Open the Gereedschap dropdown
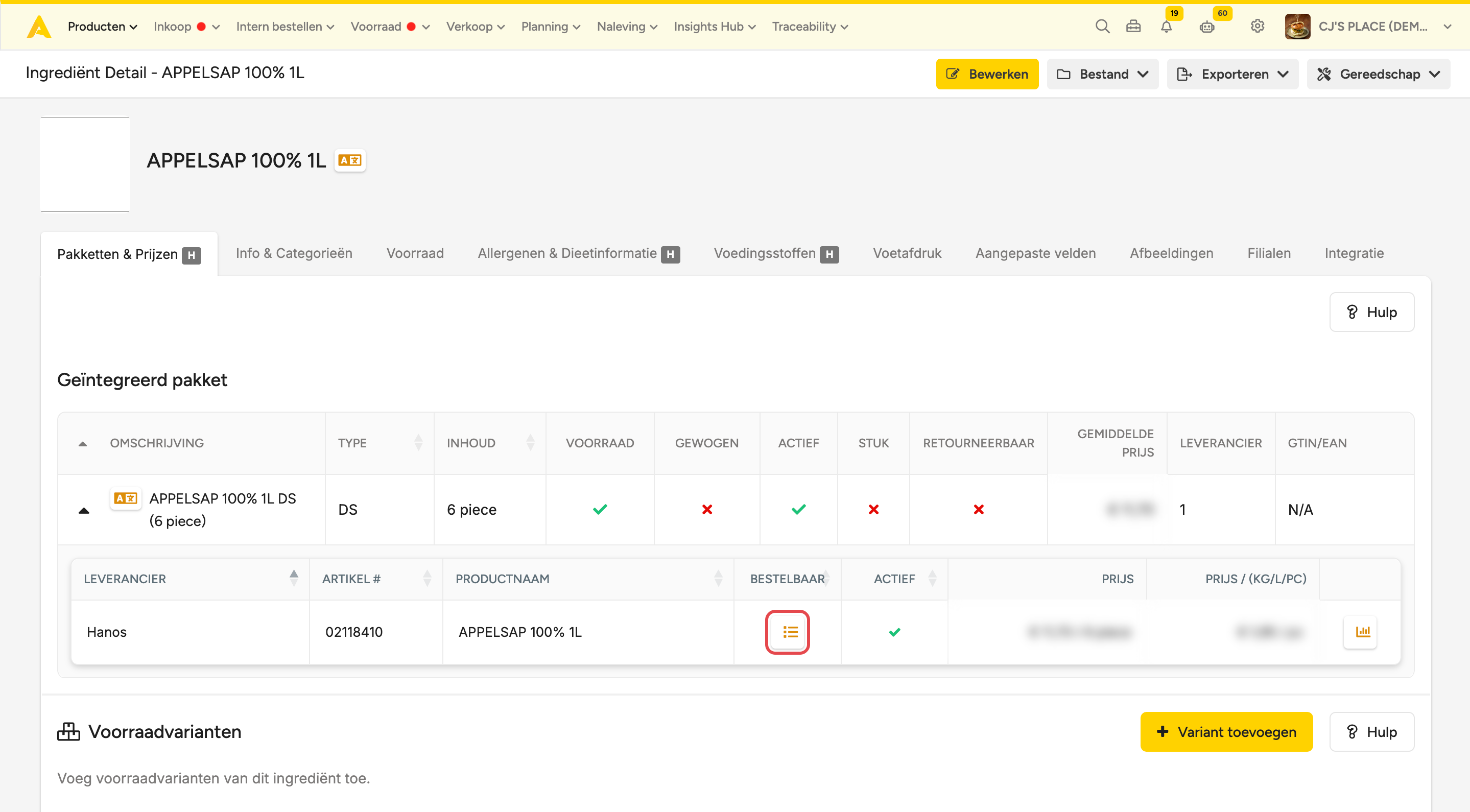The width and height of the screenshot is (1470, 812). tap(1378, 74)
